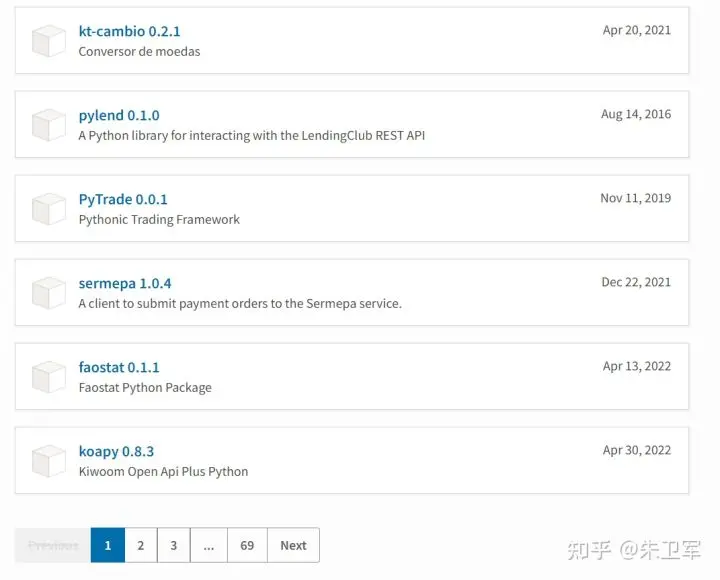This screenshot has height=580, width=720.
Task: Click the kt-cambio package cube icon
Action: pos(48,41)
